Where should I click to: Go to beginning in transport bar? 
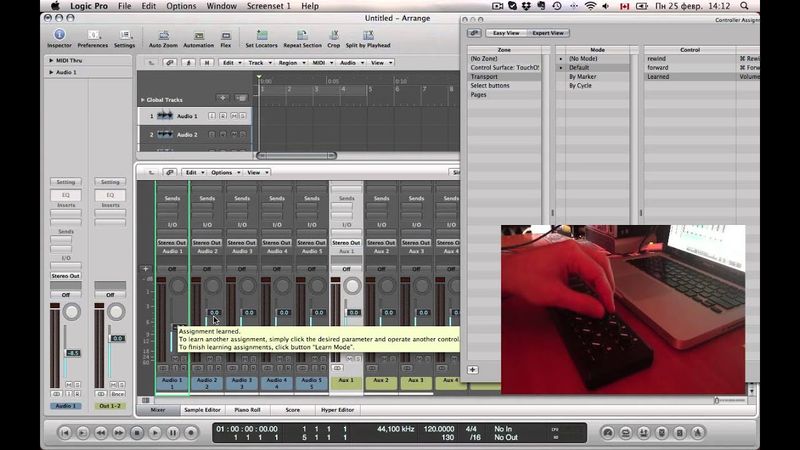point(65,433)
